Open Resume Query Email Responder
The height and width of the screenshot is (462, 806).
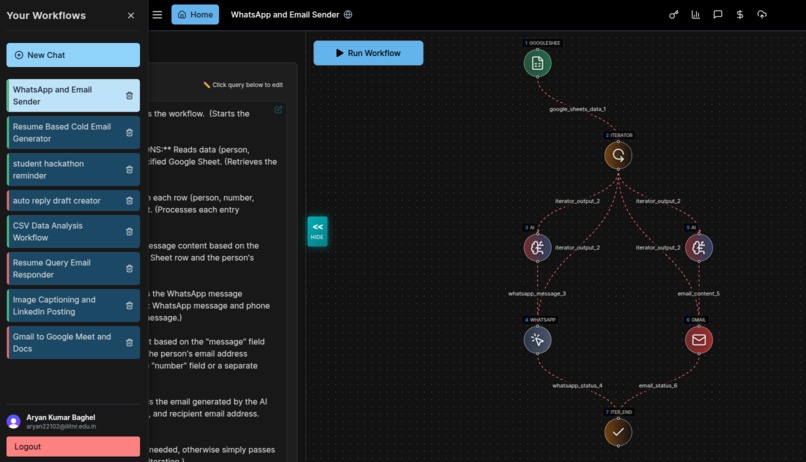pos(73,269)
